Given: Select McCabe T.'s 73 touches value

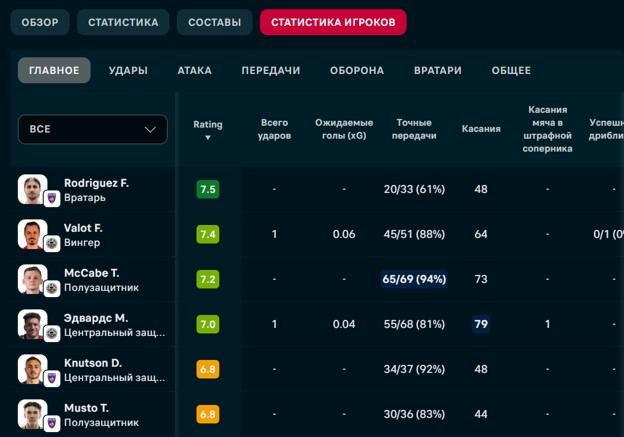Looking at the screenshot, I should pyautogui.click(x=481, y=279).
